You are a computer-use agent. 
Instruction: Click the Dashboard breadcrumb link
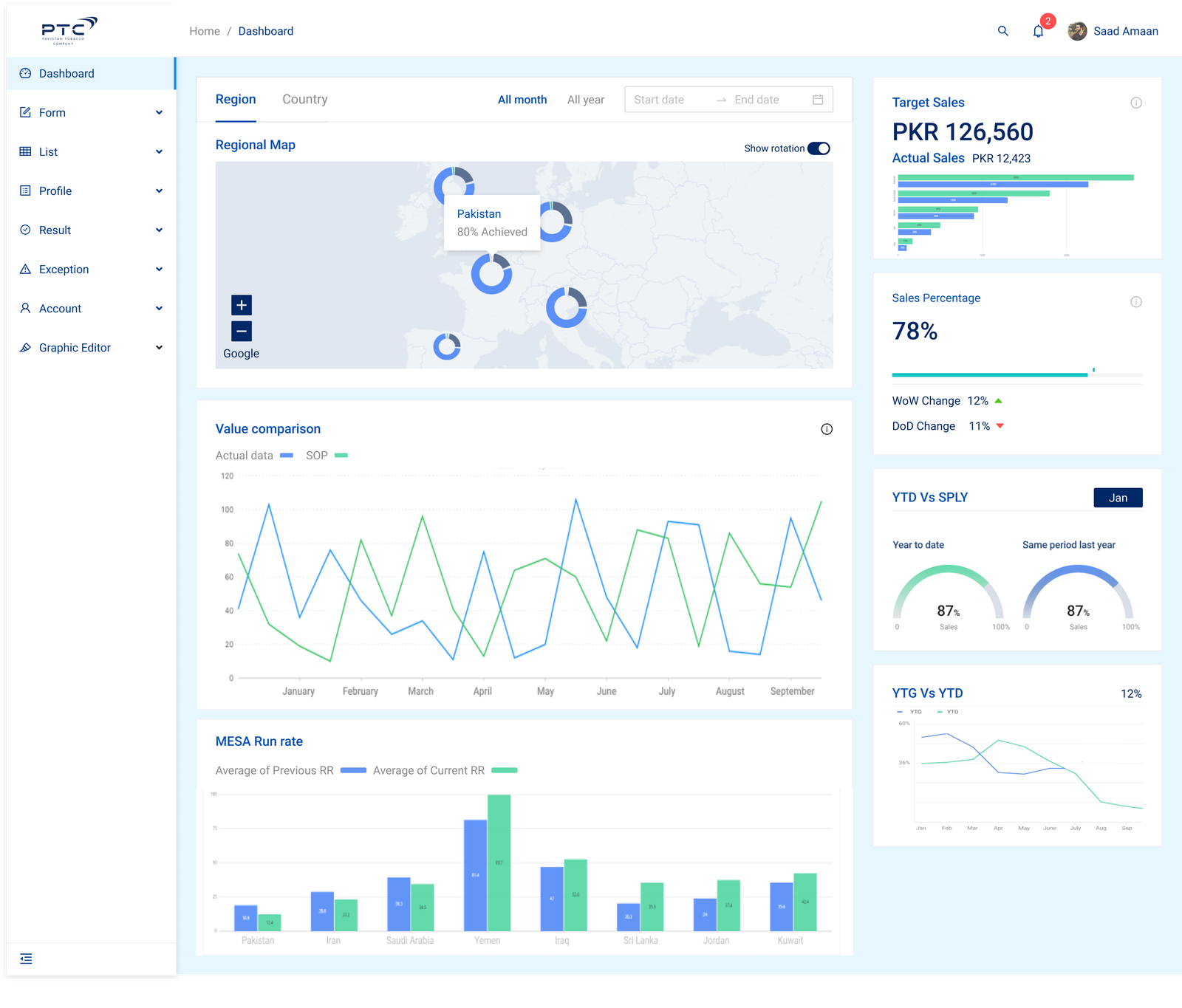point(266,31)
